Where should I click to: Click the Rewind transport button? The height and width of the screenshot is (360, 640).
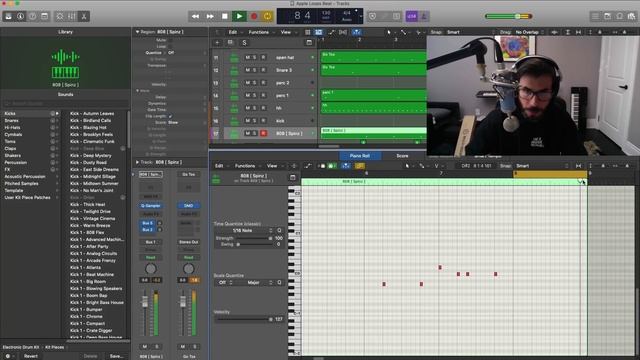(195, 16)
